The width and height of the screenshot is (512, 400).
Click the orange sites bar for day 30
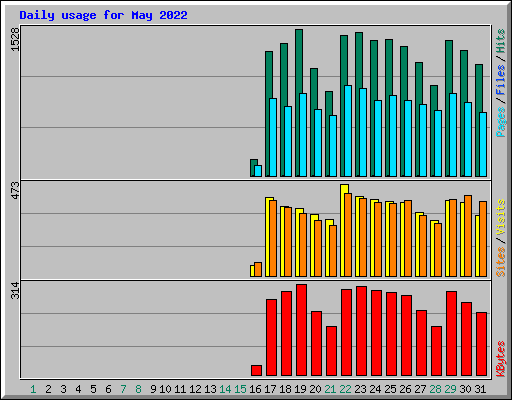click(x=468, y=236)
